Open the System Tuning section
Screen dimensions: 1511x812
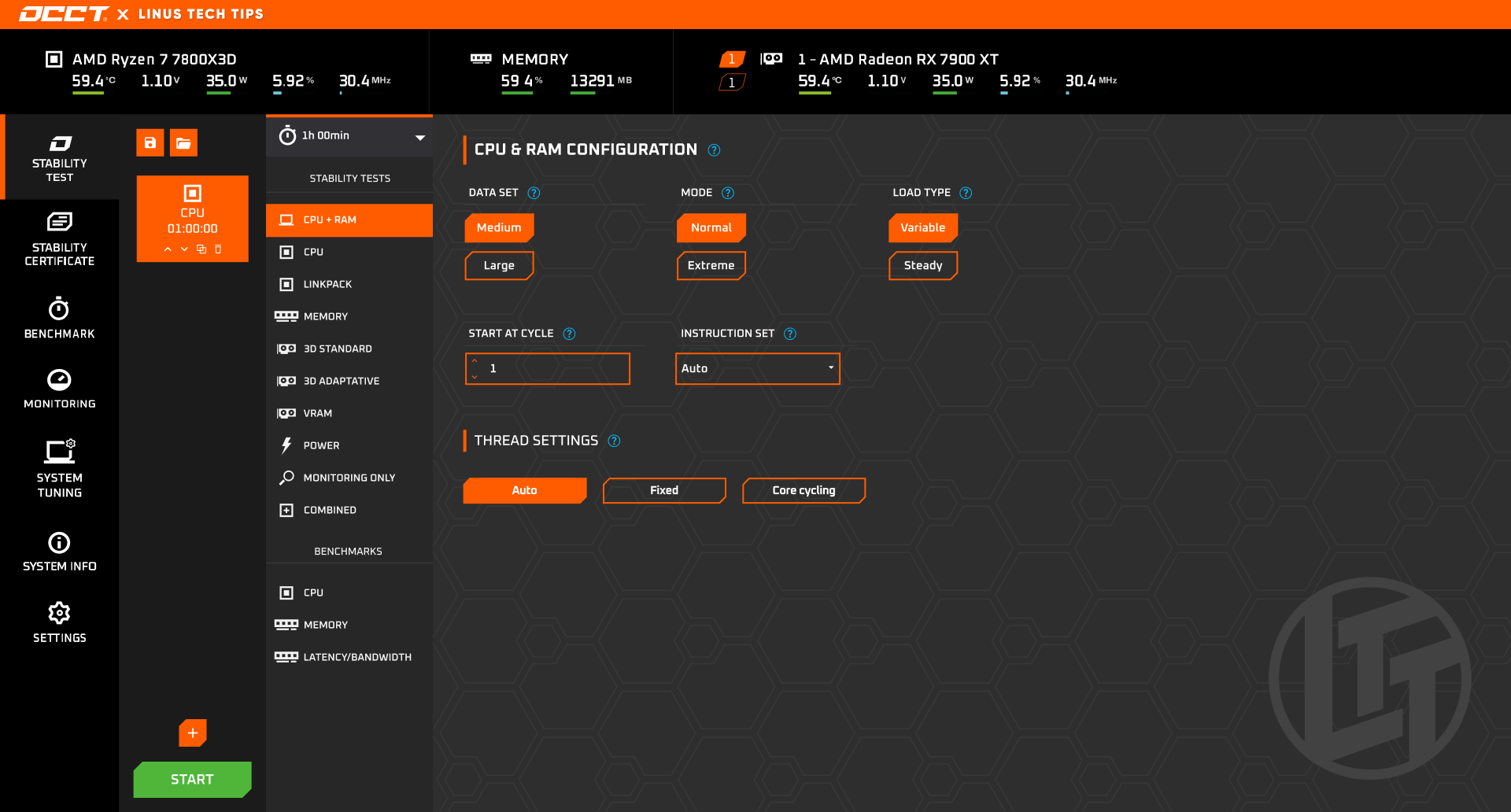[x=60, y=468]
